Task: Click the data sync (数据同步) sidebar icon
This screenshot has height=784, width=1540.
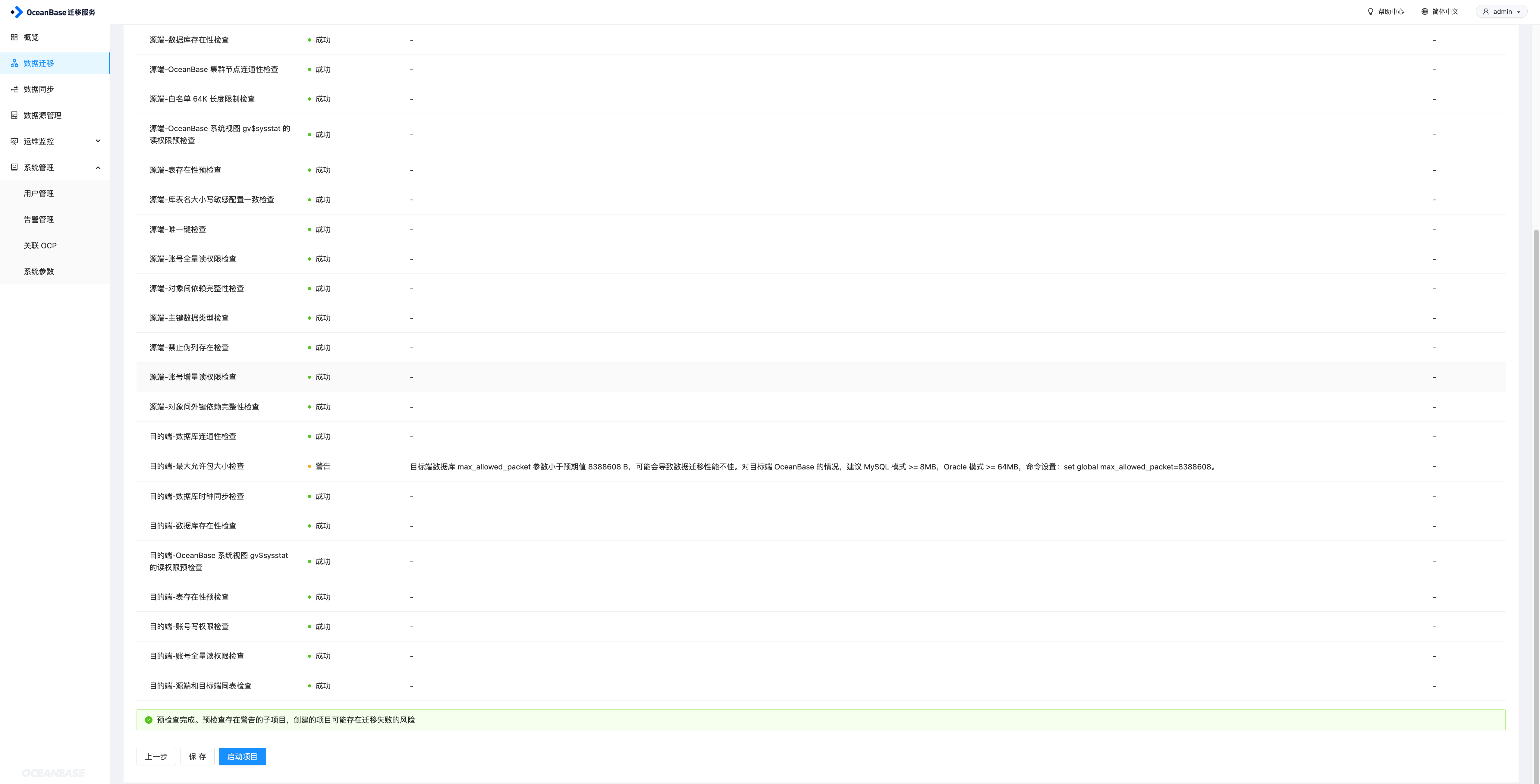Action: click(14, 89)
